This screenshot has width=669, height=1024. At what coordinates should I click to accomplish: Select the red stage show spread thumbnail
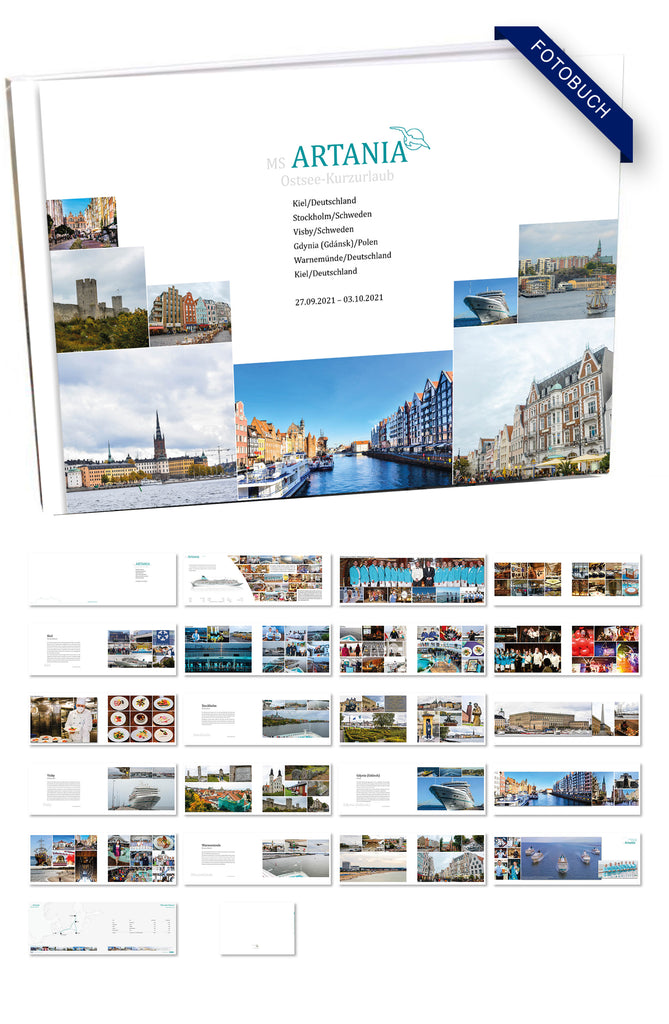(x=567, y=649)
